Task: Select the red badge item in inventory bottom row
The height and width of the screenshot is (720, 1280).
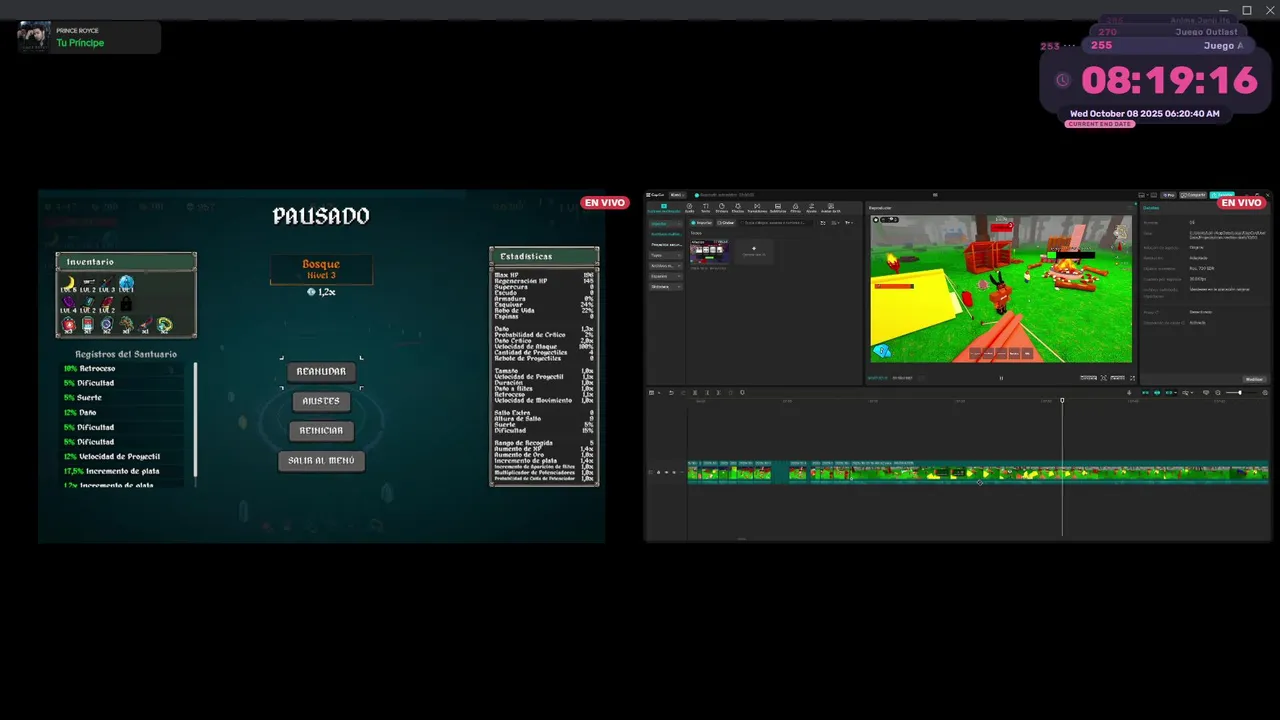Action: 68,324
